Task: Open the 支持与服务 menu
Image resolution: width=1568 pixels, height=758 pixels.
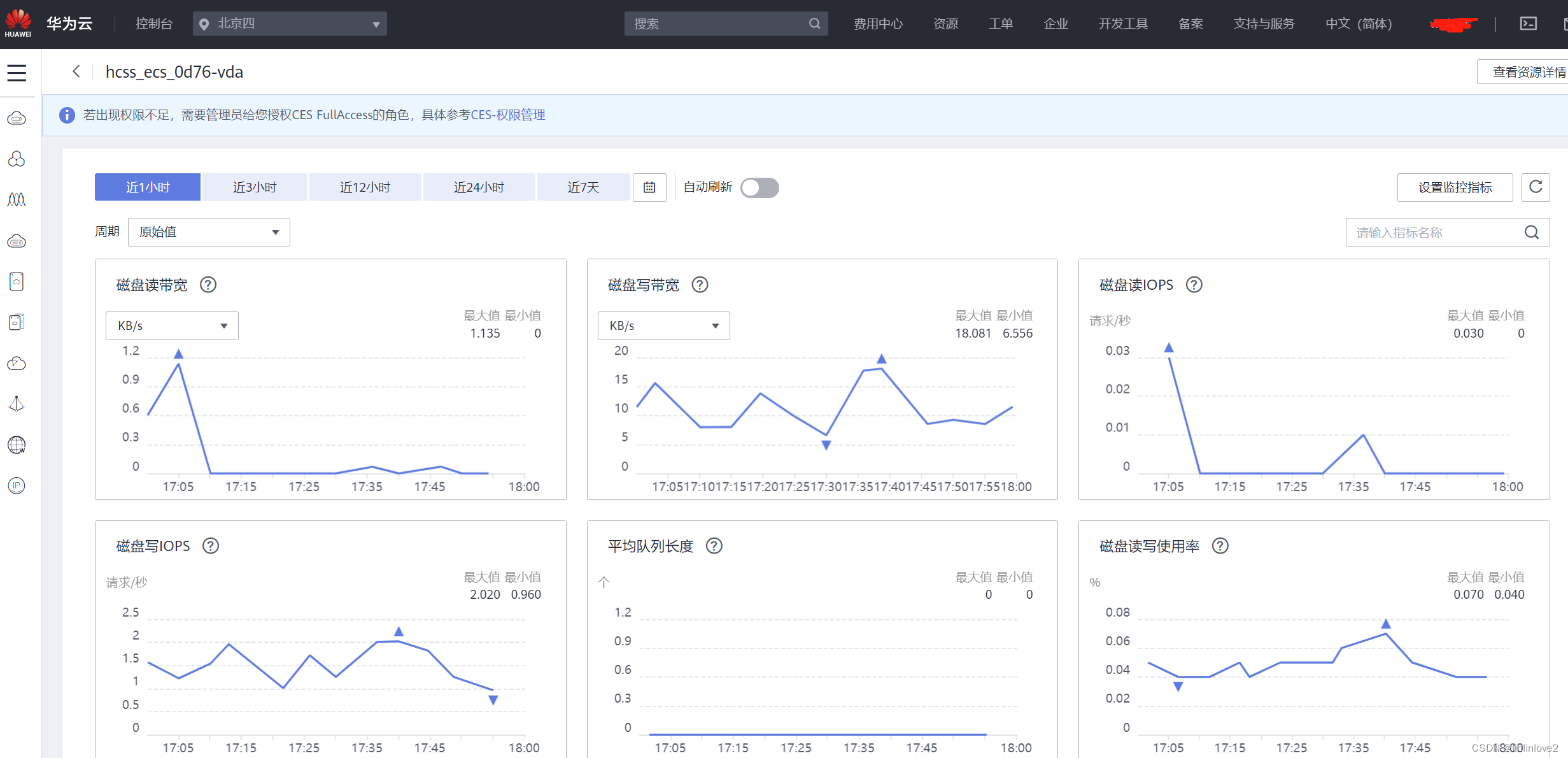Action: [1264, 24]
